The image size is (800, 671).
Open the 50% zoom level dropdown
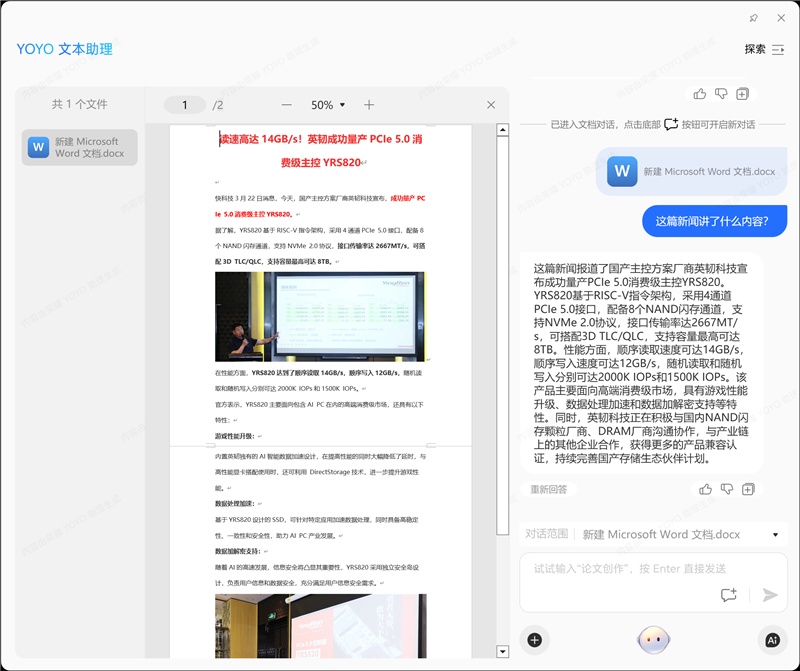pos(328,105)
